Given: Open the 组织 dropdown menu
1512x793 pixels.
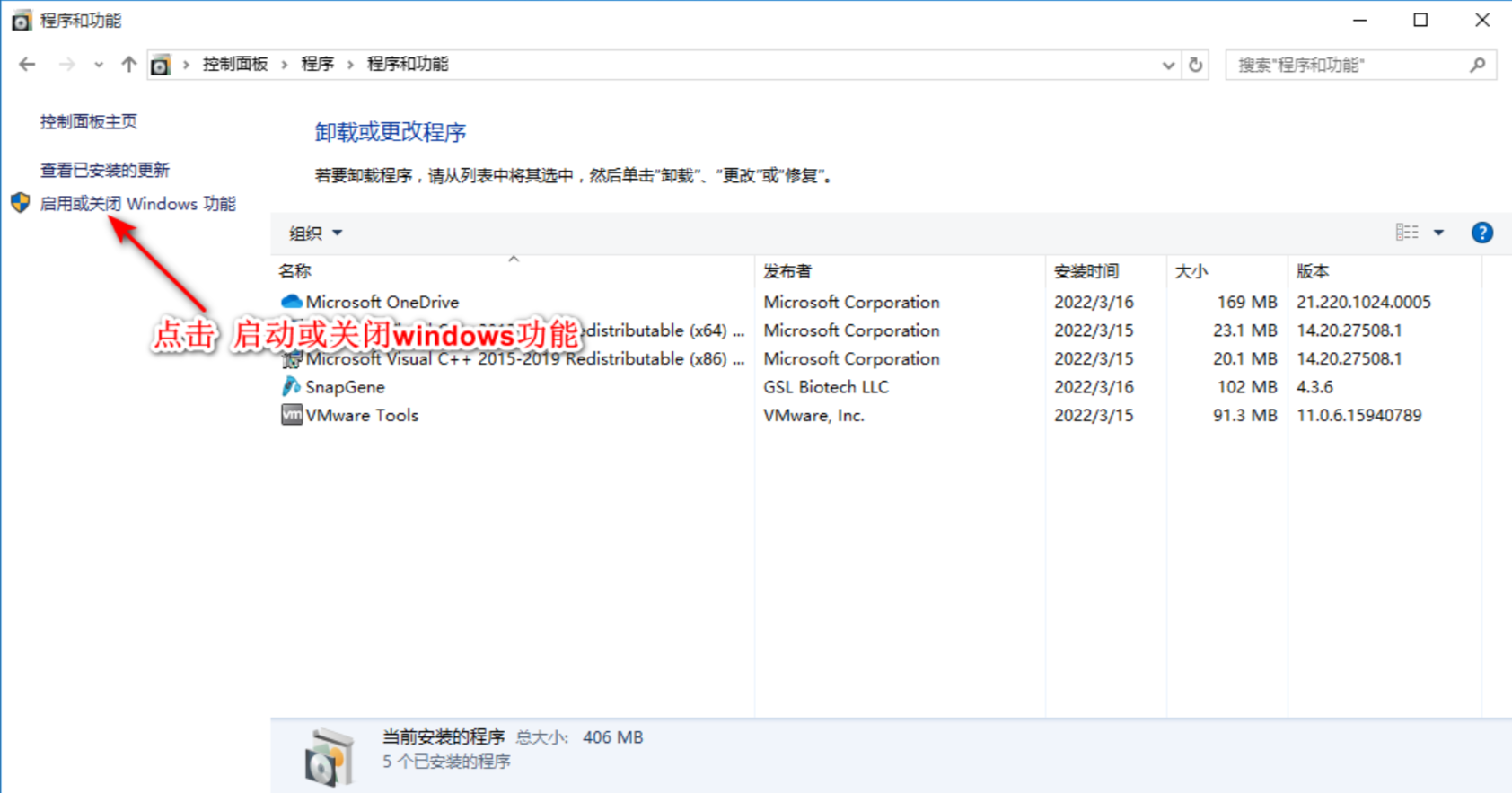Looking at the screenshot, I should click(x=315, y=233).
